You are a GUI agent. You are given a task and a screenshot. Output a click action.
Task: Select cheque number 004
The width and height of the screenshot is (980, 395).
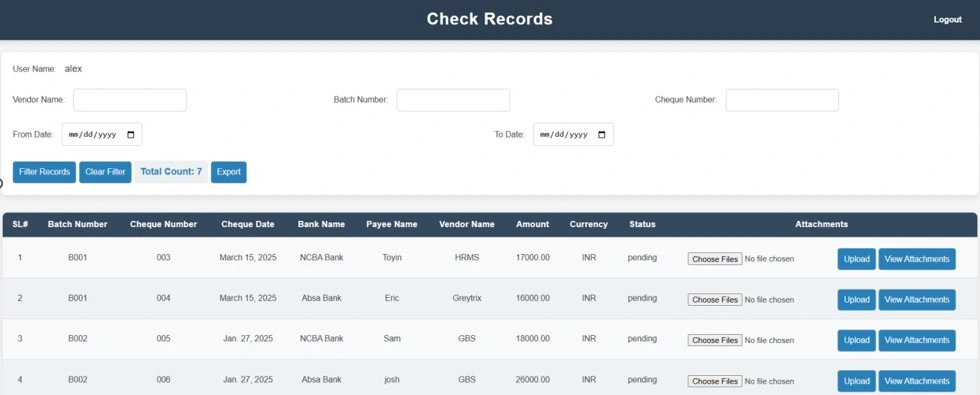[163, 298]
